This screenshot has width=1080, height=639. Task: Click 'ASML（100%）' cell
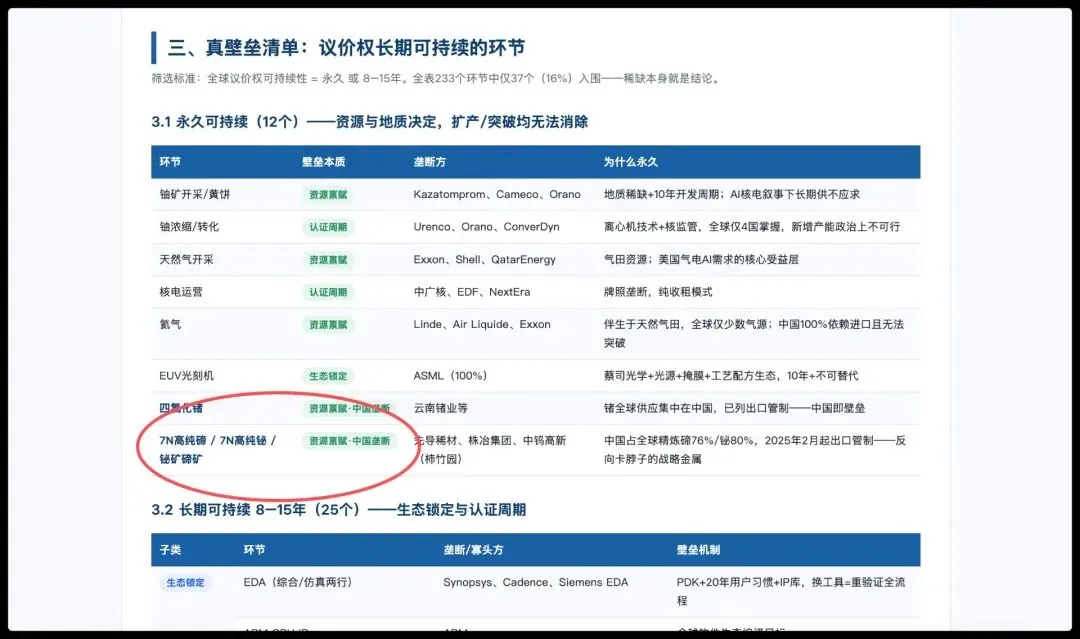point(450,375)
